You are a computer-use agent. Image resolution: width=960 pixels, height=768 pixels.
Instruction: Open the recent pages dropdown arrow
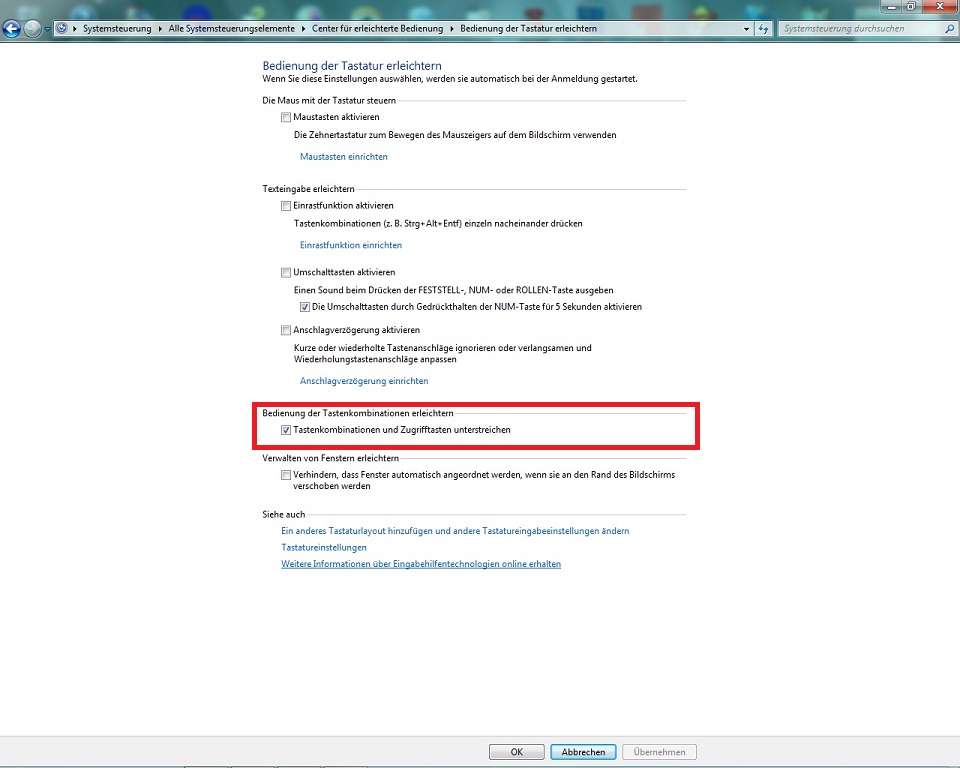[48, 29]
